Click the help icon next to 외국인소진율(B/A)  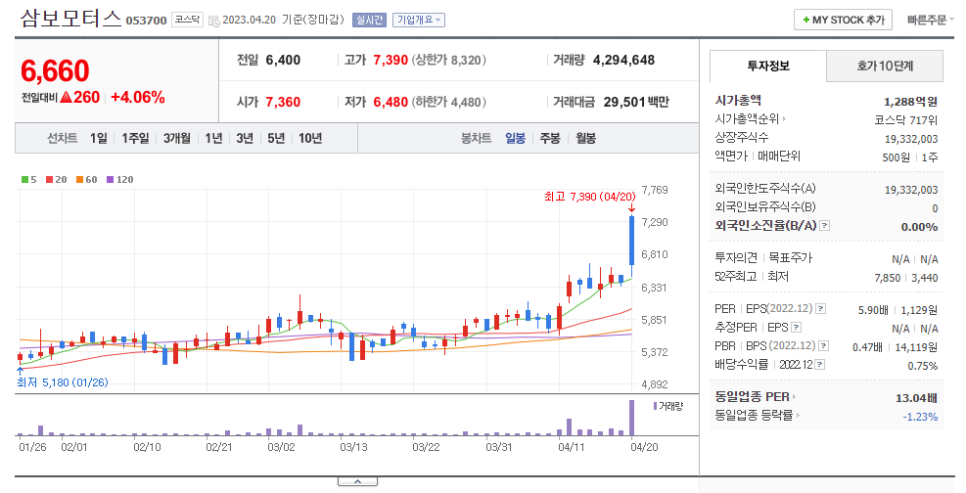pos(825,226)
